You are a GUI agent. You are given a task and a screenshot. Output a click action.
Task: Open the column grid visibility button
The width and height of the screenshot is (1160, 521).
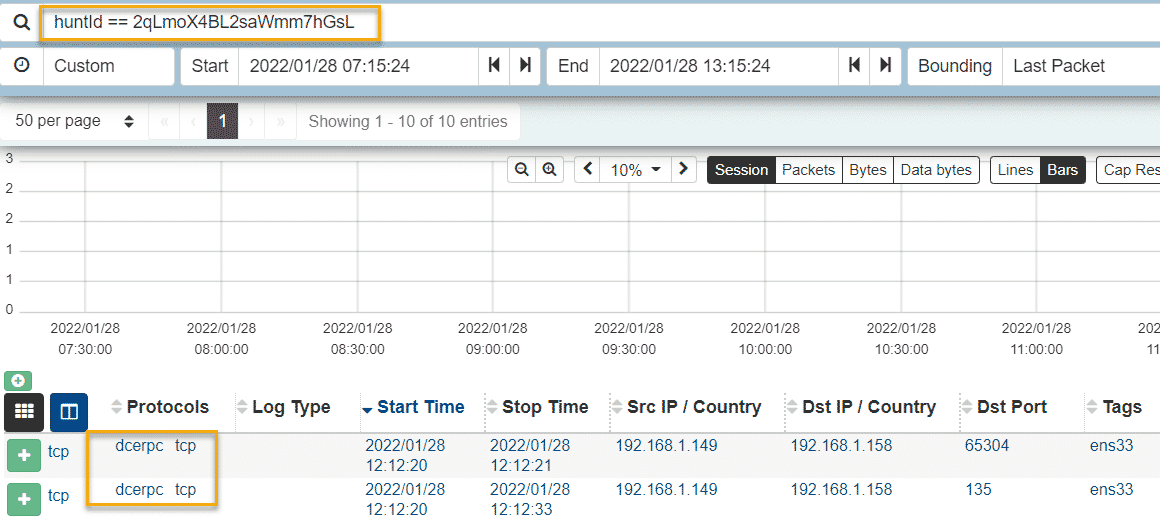click(24, 412)
